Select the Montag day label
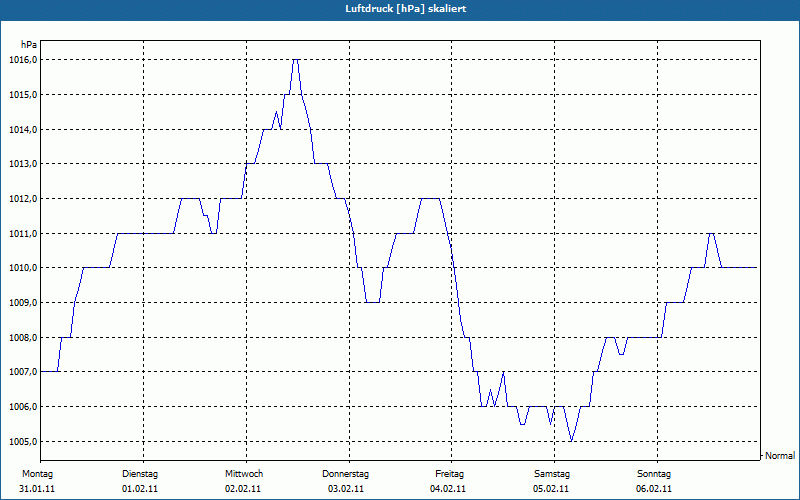800x500 pixels. click(37, 474)
